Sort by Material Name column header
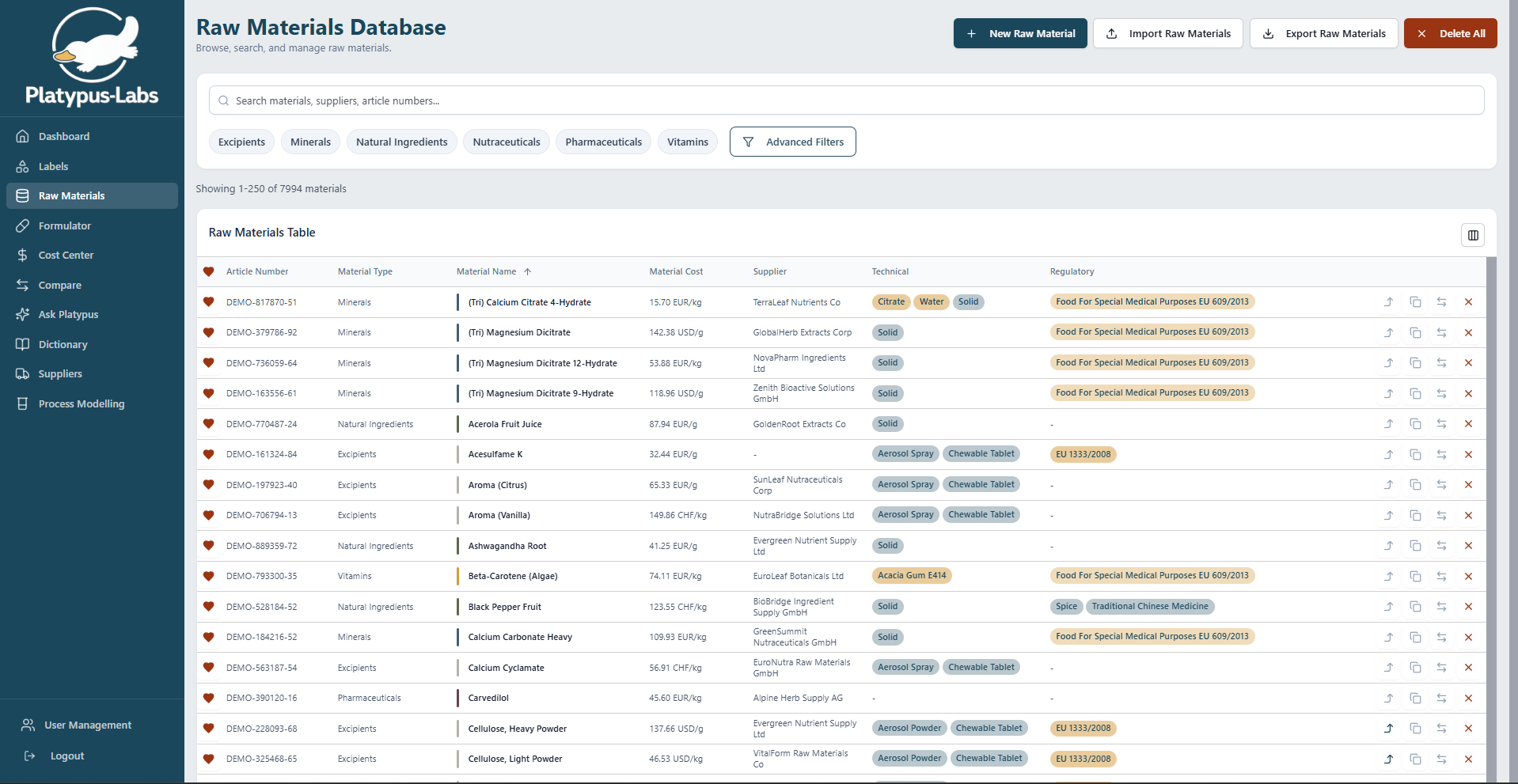The height and width of the screenshot is (784, 1518). [x=494, y=272]
